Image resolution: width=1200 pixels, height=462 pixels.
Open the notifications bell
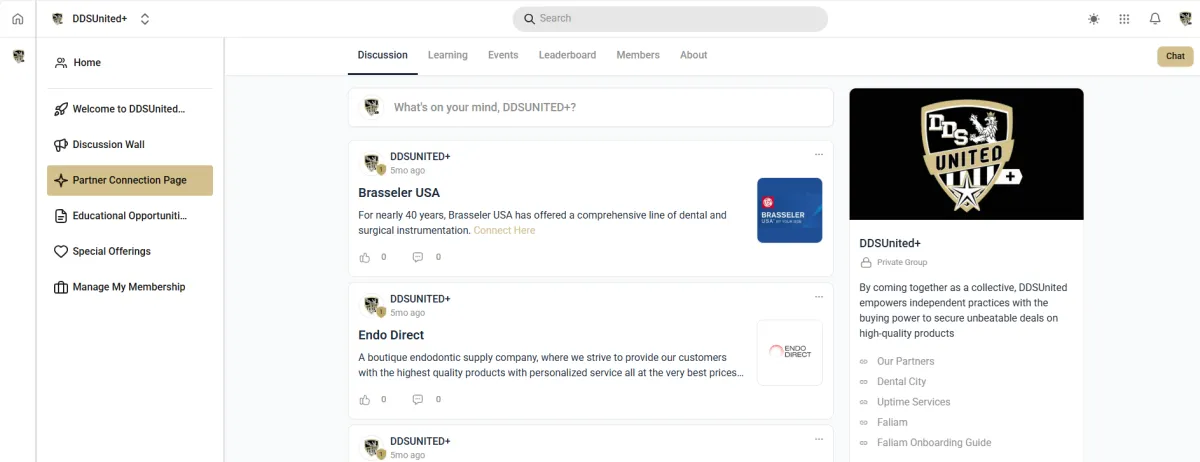coord(1155,19)
